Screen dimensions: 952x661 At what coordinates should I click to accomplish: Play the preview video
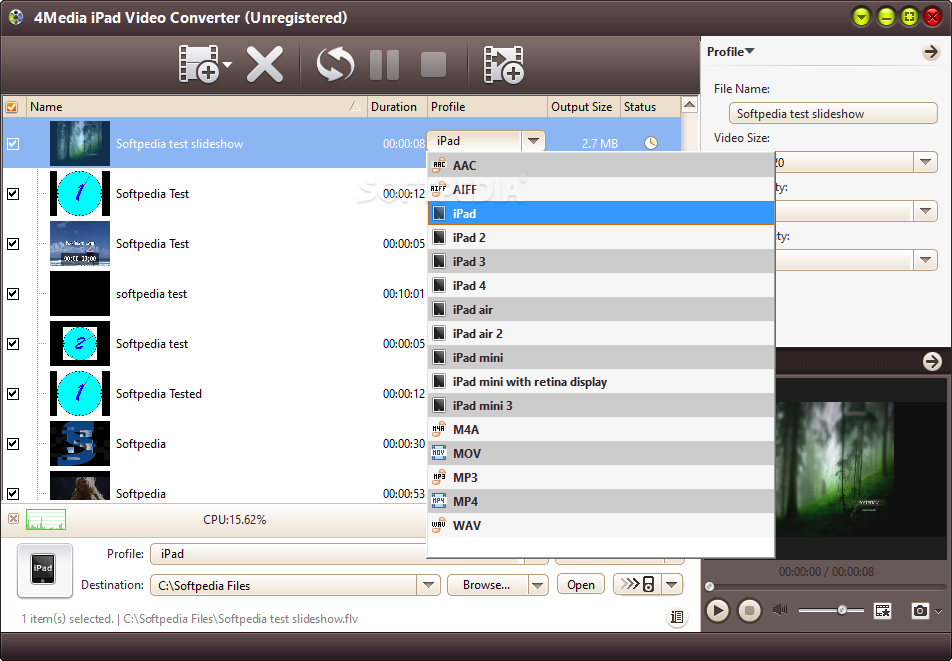[717, 610]
